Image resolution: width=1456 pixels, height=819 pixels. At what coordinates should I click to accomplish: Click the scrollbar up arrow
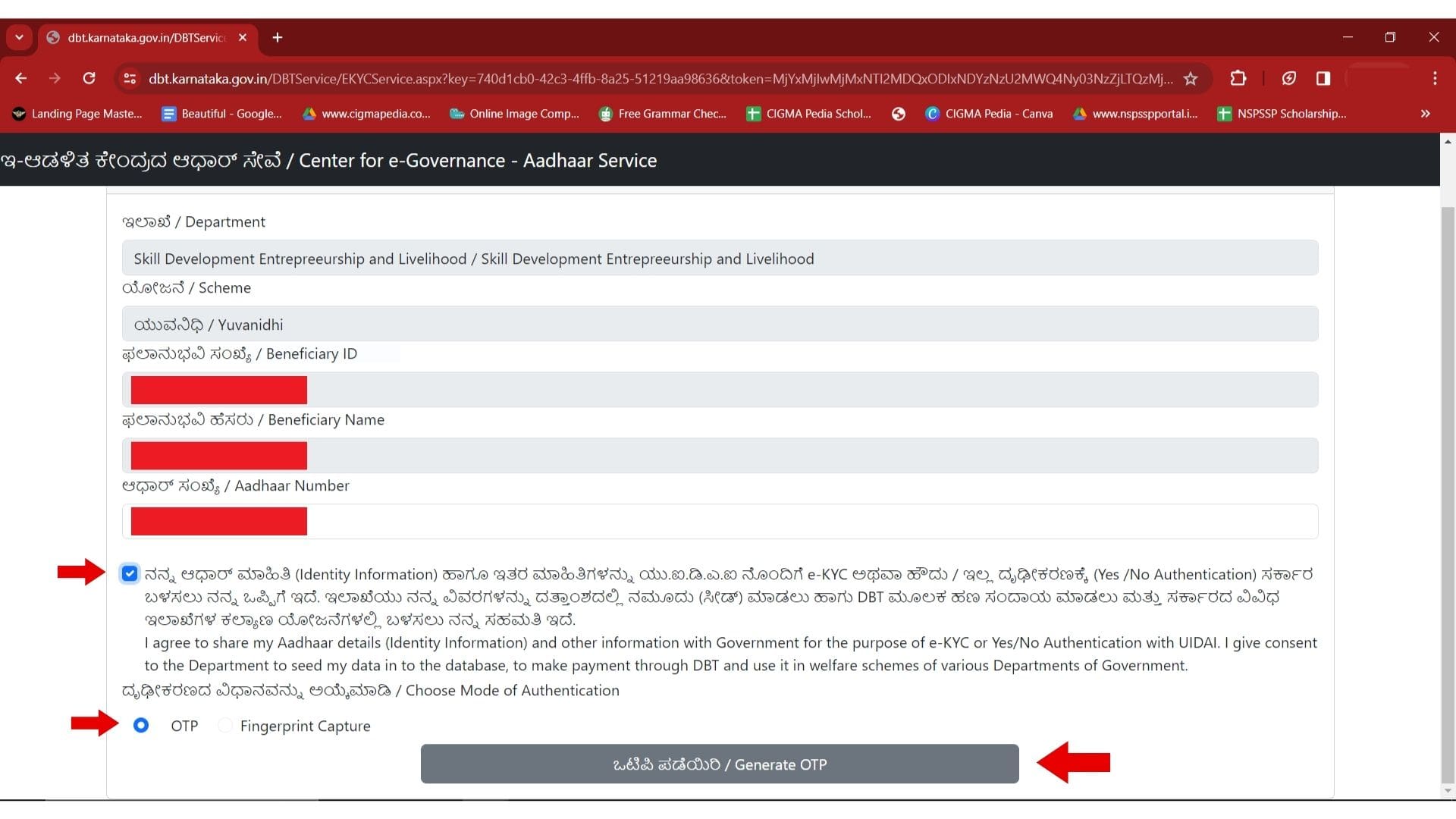coord(1448,141)
